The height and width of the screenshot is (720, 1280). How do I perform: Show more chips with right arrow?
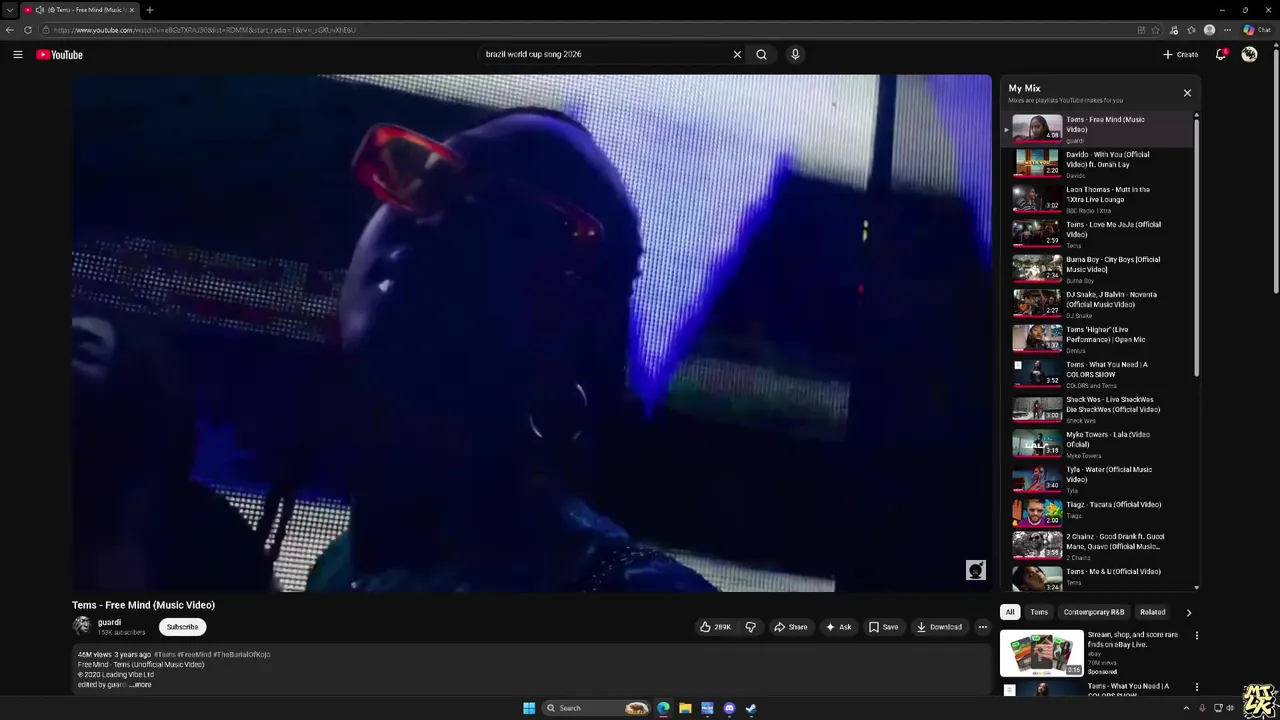pos(1188,612)
